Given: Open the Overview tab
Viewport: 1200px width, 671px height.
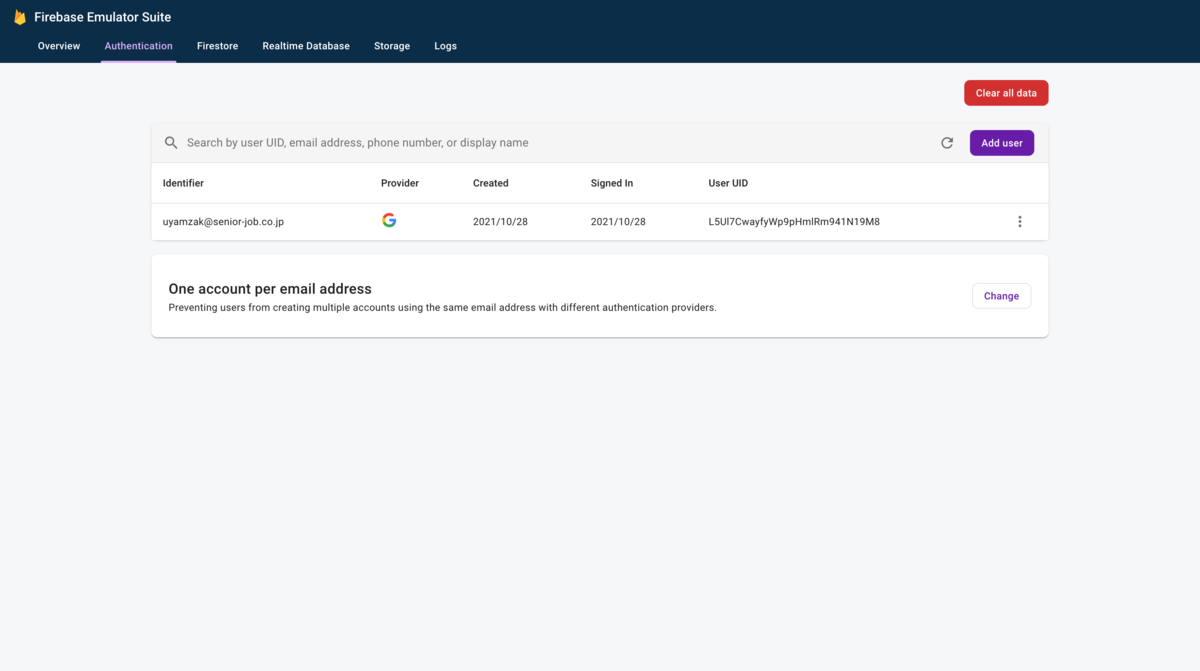Looking at the screenshot, I should [x=59, y=46].
